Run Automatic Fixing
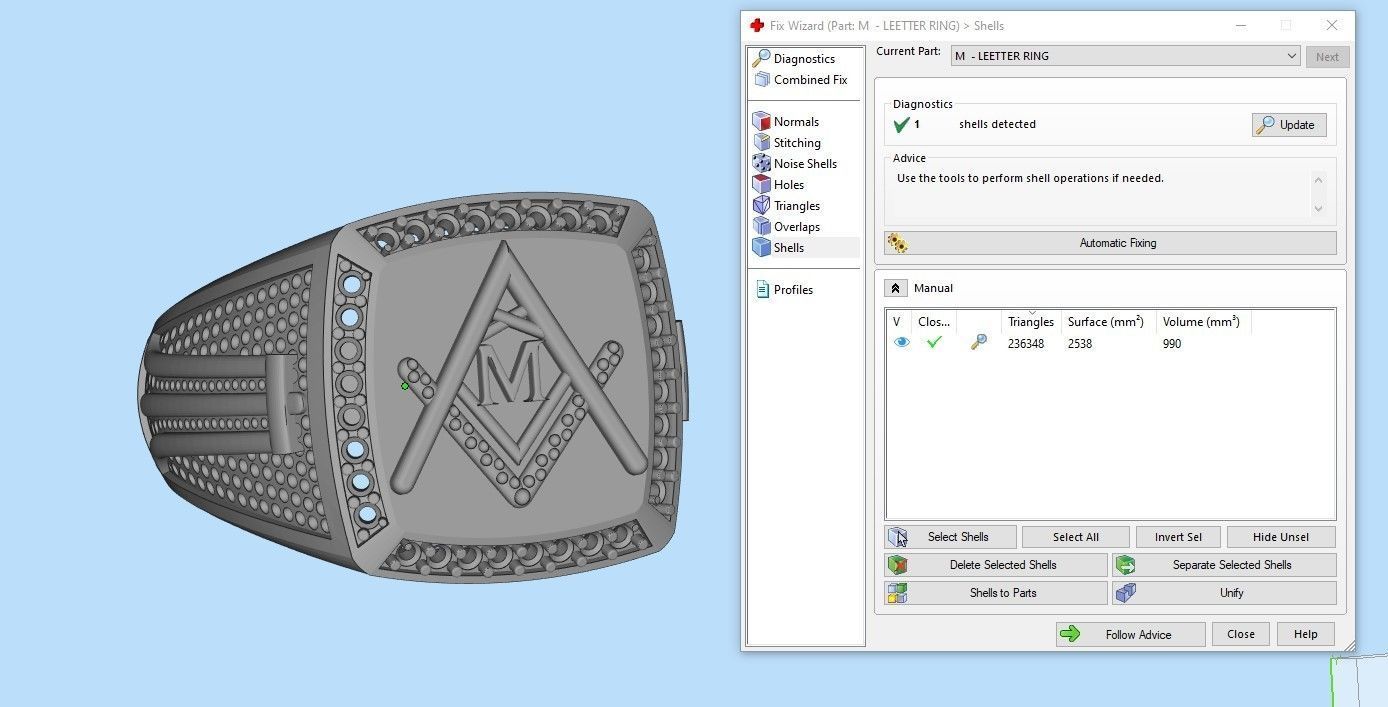Viewport: 1388px width, 707px height. (1110, 243)
